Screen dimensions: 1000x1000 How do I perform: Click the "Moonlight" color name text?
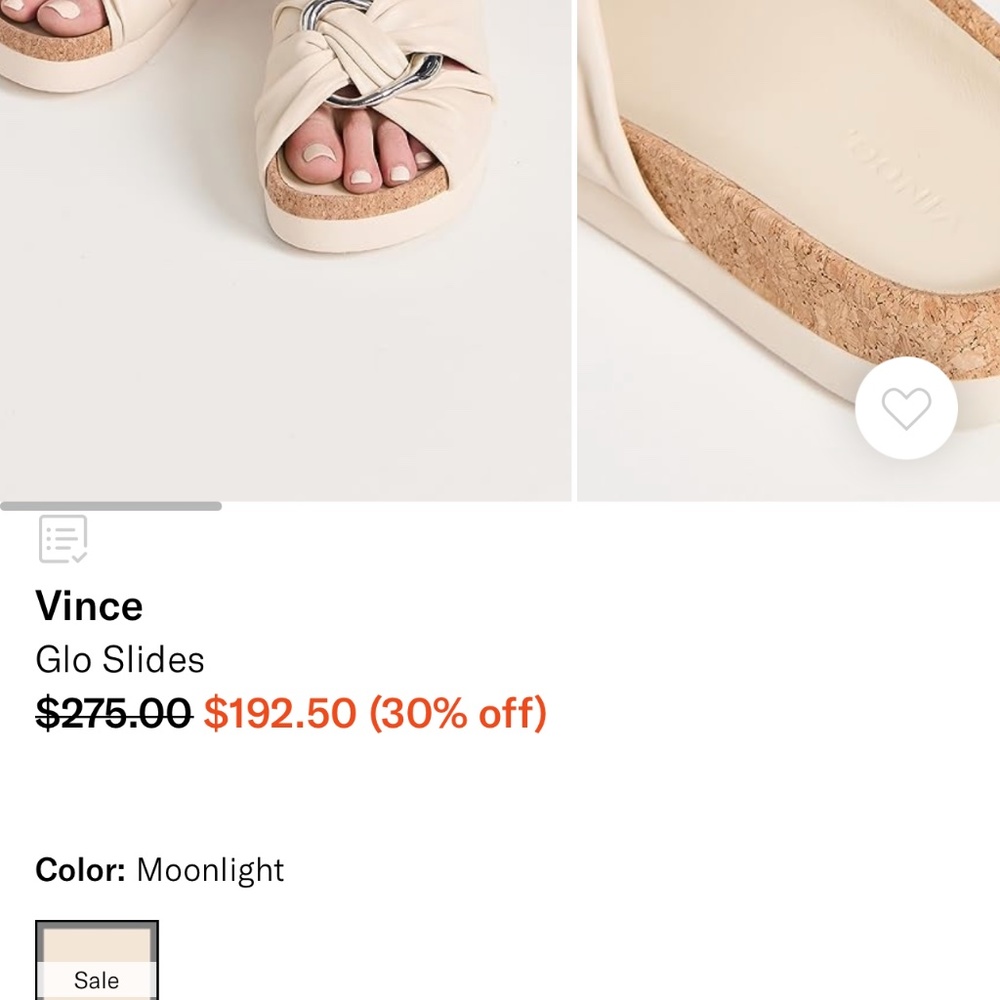(210, 870)
